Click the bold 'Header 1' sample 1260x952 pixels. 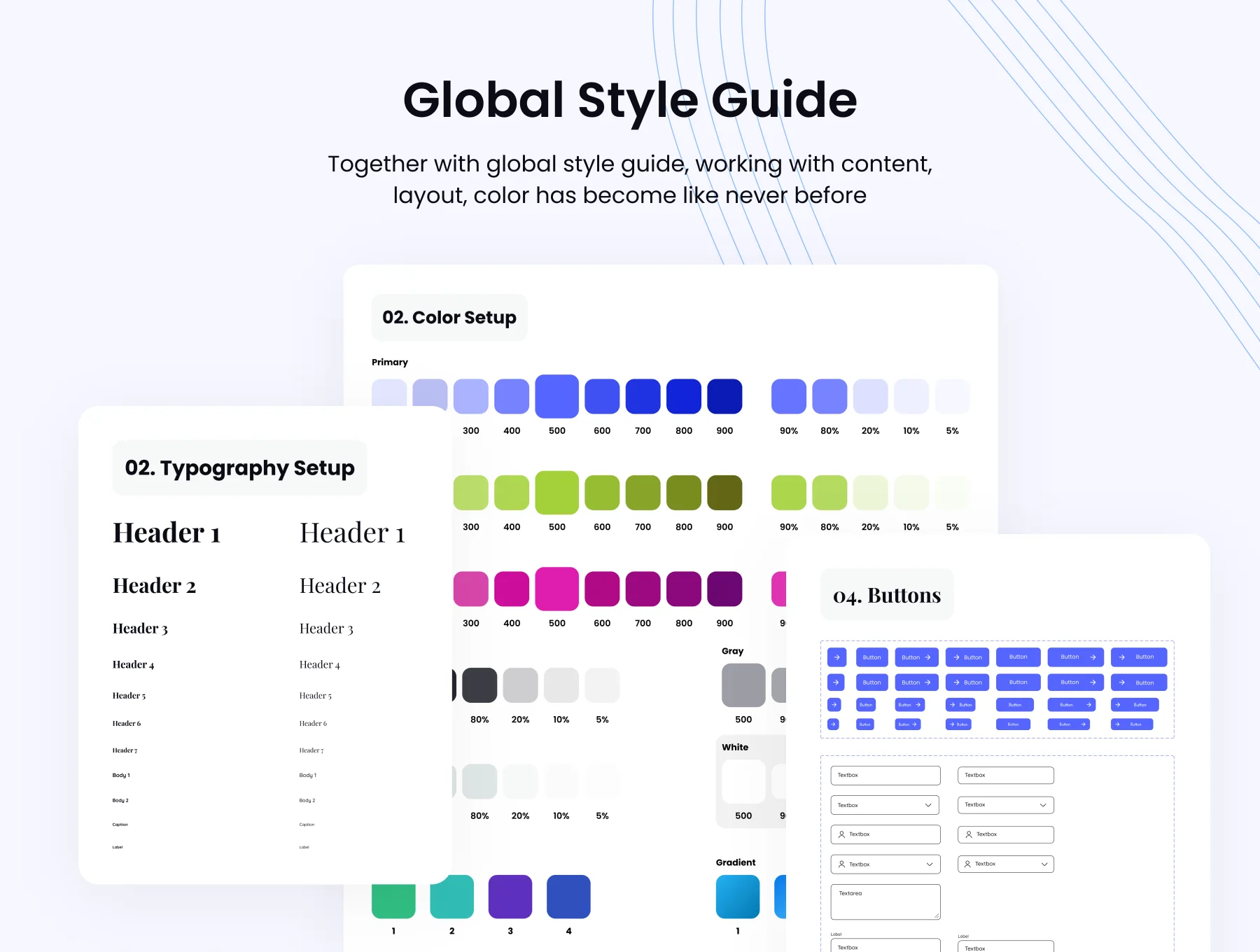(x=167, y=533)
